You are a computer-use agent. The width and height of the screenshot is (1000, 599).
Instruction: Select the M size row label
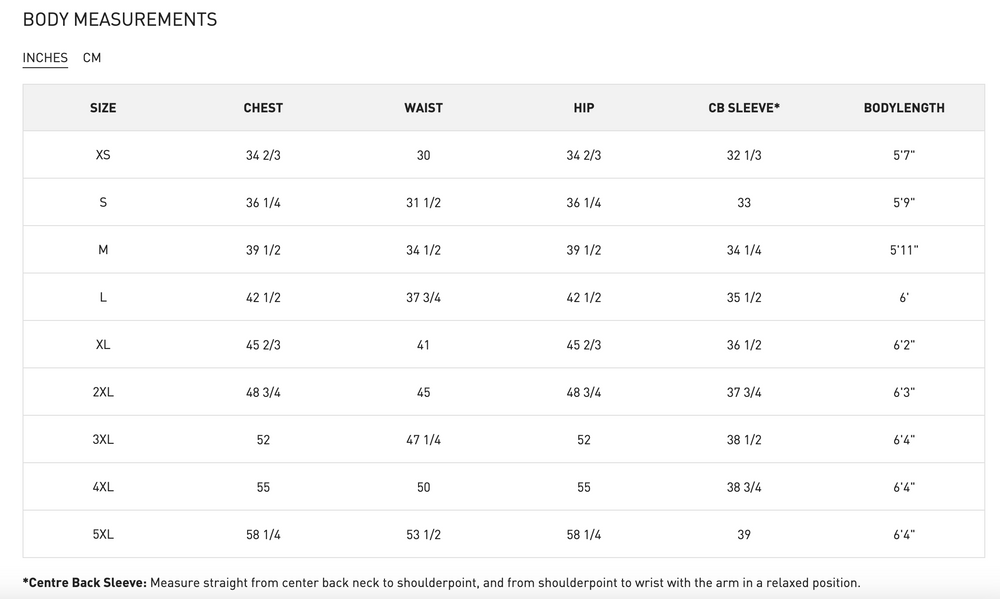(103, 250)
